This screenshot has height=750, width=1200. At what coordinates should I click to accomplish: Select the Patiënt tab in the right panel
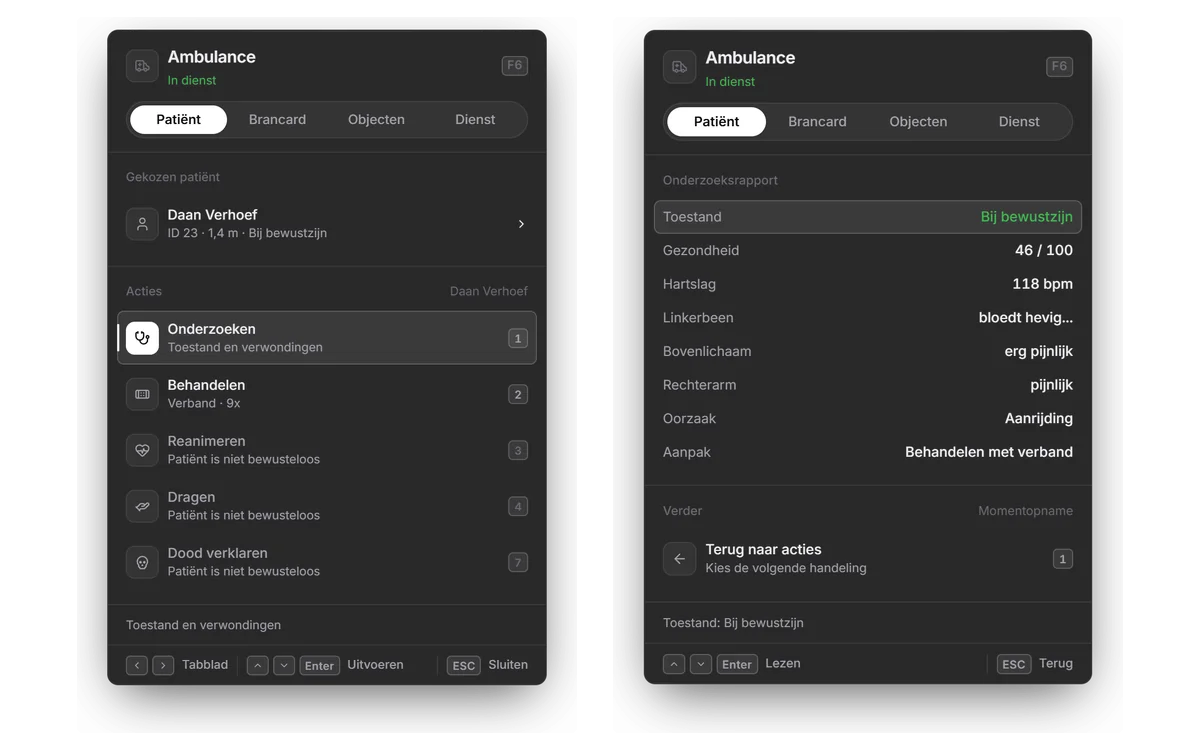(x=716, y=121)
